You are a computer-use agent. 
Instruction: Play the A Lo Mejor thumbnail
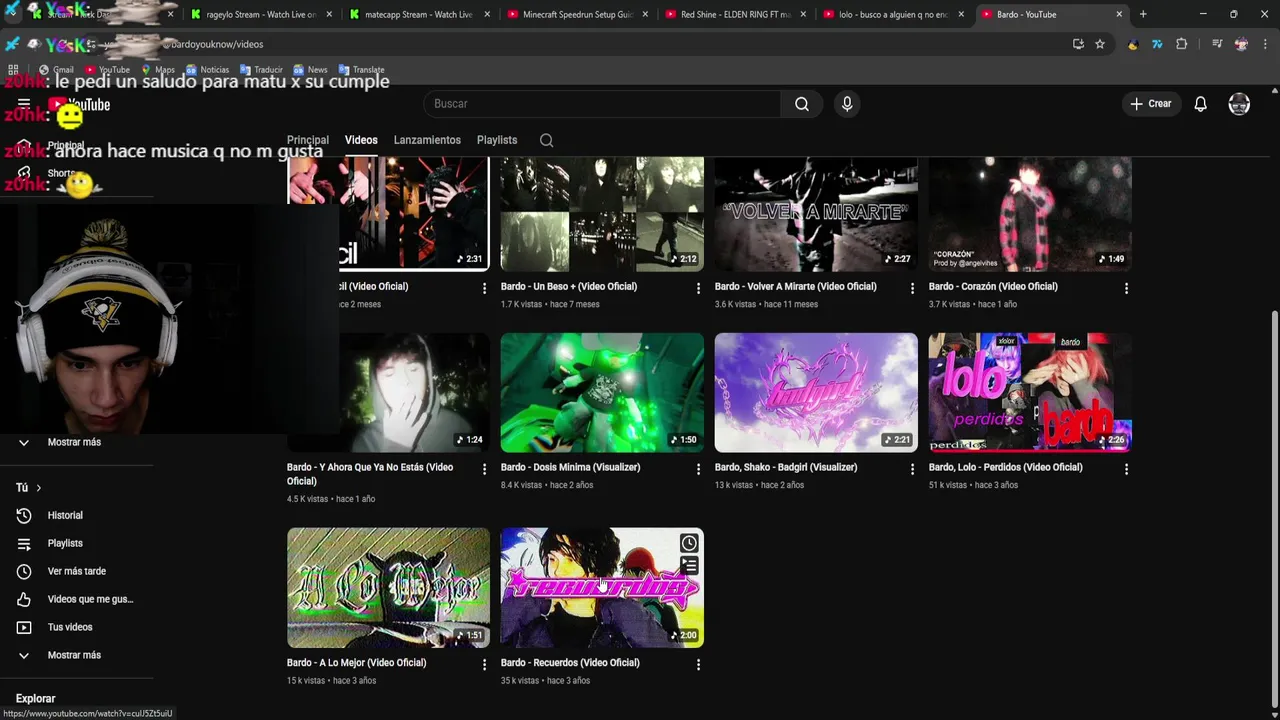(x=388, y=588)
